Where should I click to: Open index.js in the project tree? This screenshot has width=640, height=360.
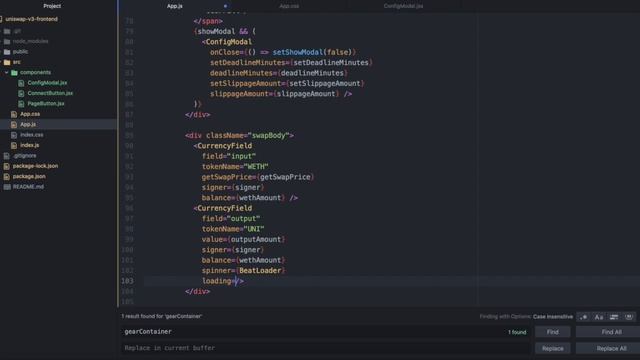pos(29,145)
